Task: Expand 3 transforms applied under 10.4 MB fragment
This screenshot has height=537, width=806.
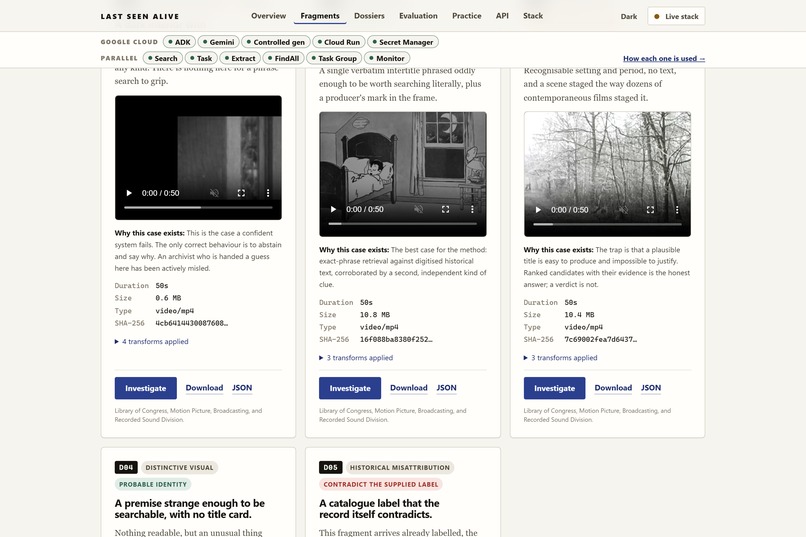Action: (x=561, y=358)
